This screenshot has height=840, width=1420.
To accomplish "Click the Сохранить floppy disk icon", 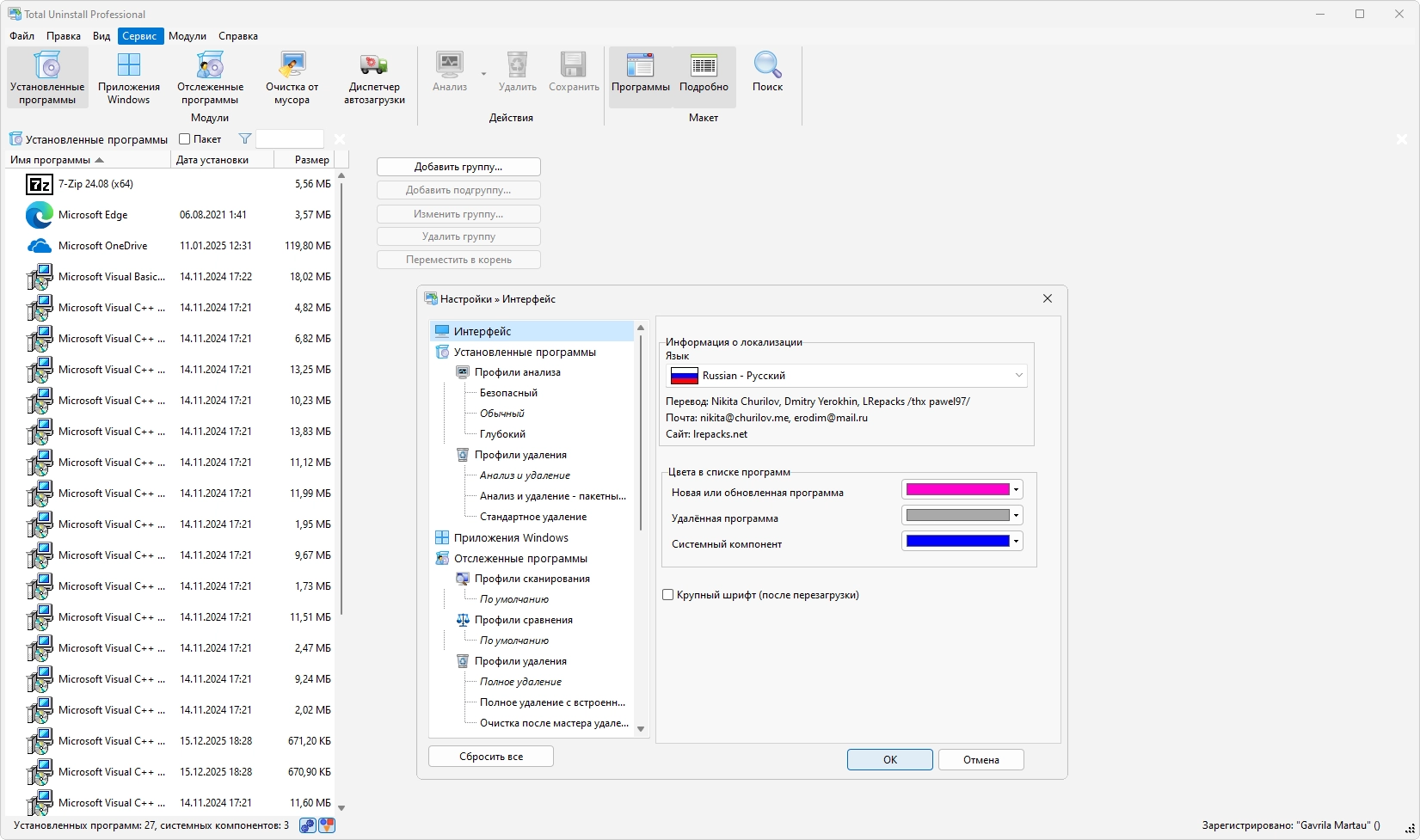I will point(573,65).
